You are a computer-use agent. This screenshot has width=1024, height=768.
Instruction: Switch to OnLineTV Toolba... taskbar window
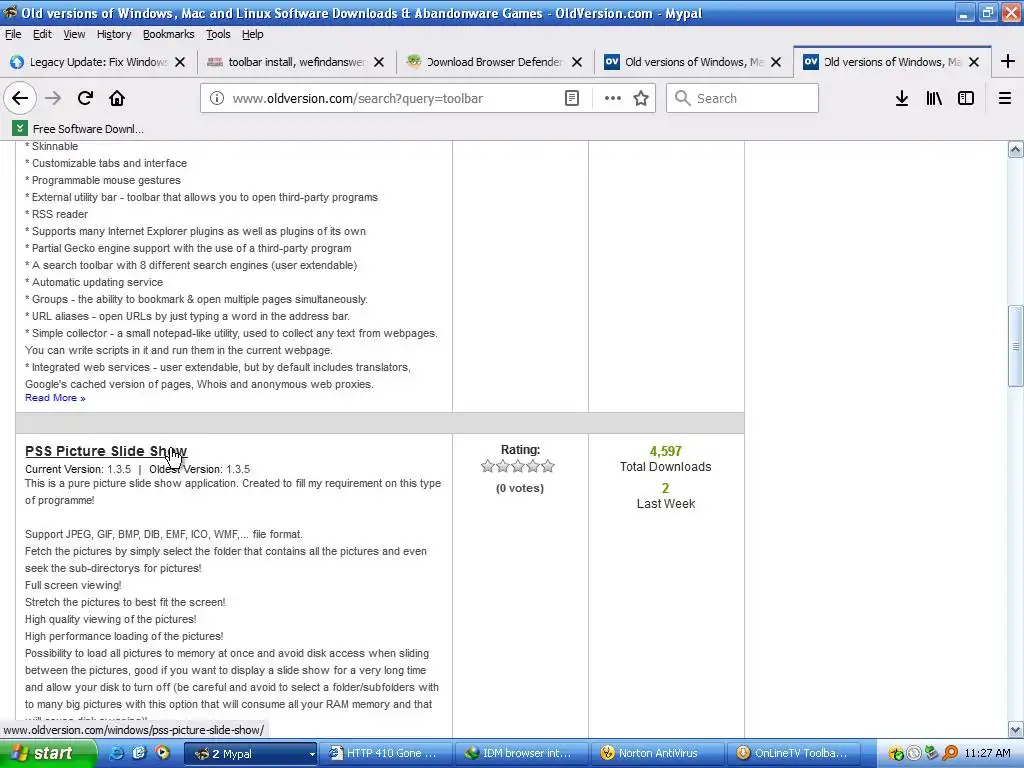tap(793, 754)
